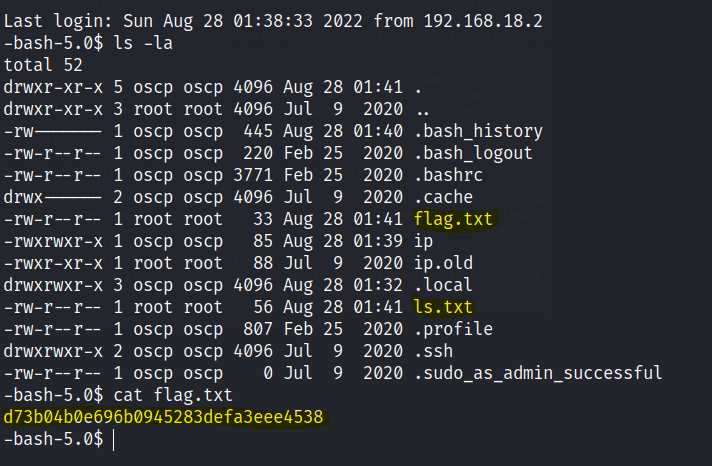Click the highlighted ls.txt filename
This screenshot has height=466, width=712.
pos(444,307)
